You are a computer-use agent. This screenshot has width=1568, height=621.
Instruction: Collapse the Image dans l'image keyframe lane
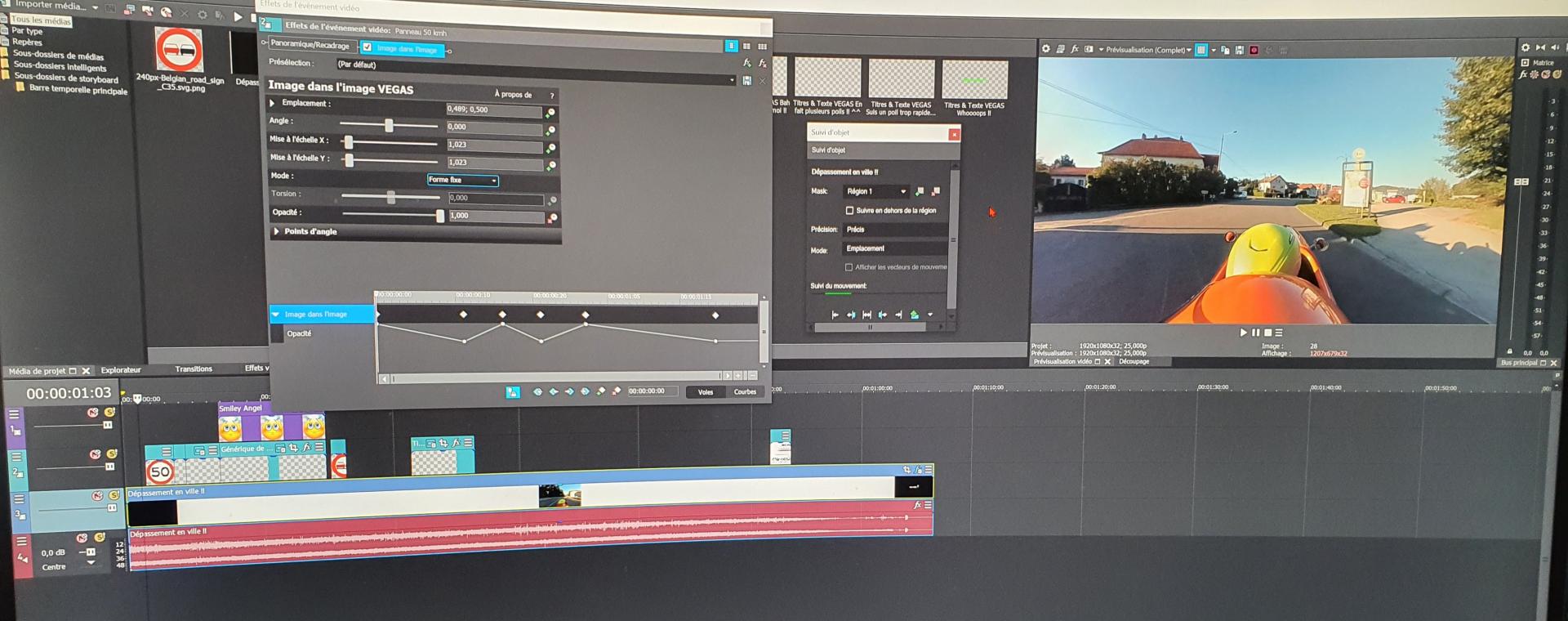coord(276,314)
